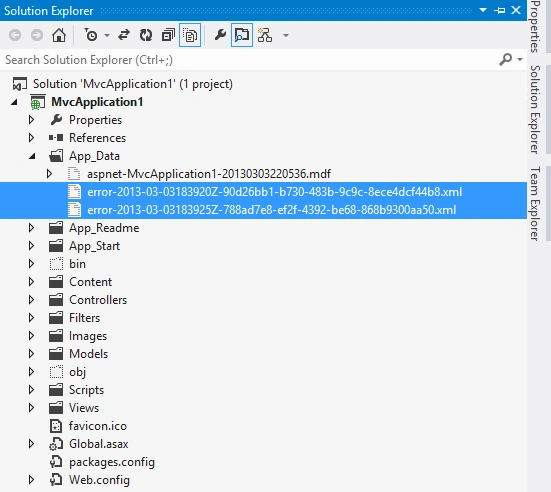
Task: Expand the bin folder
Action: click(x=31, y=264)
